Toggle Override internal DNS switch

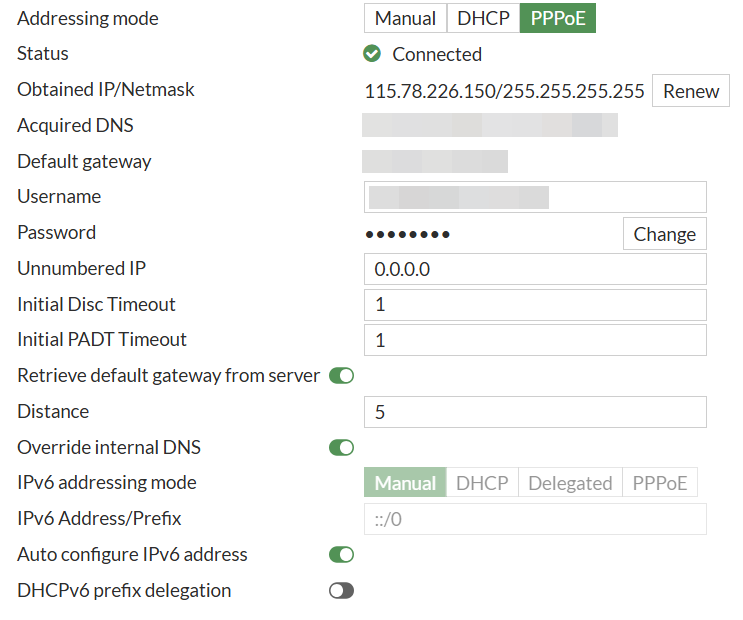click(x=341, y=447)
